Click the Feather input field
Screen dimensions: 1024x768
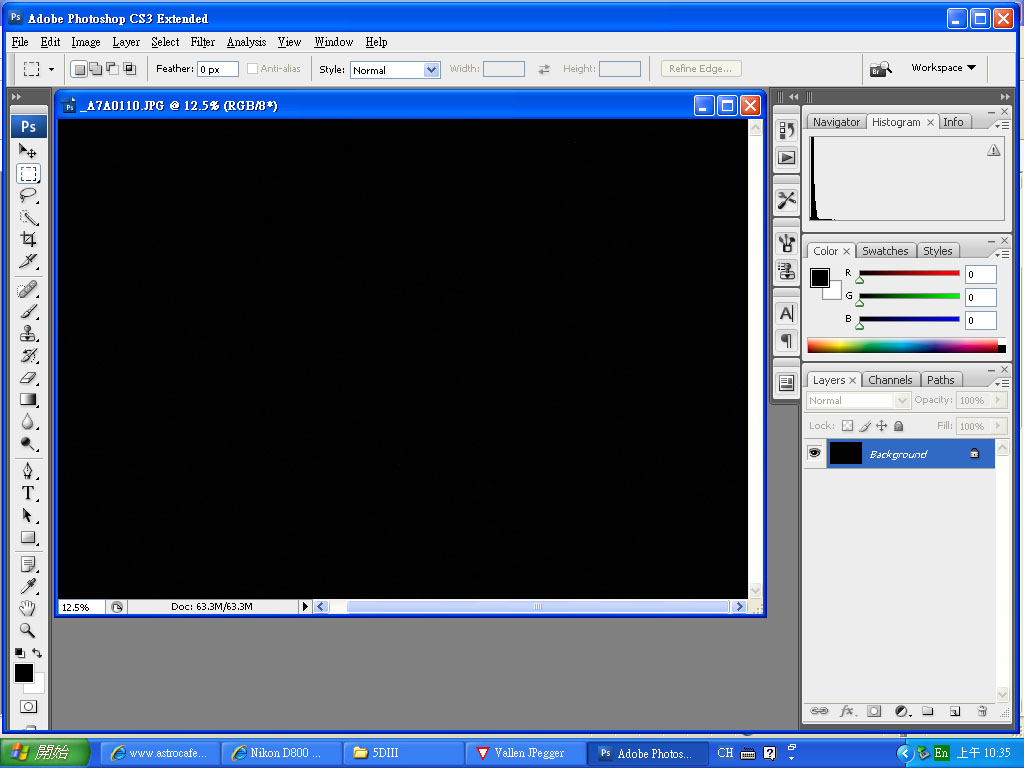point(217,70)
